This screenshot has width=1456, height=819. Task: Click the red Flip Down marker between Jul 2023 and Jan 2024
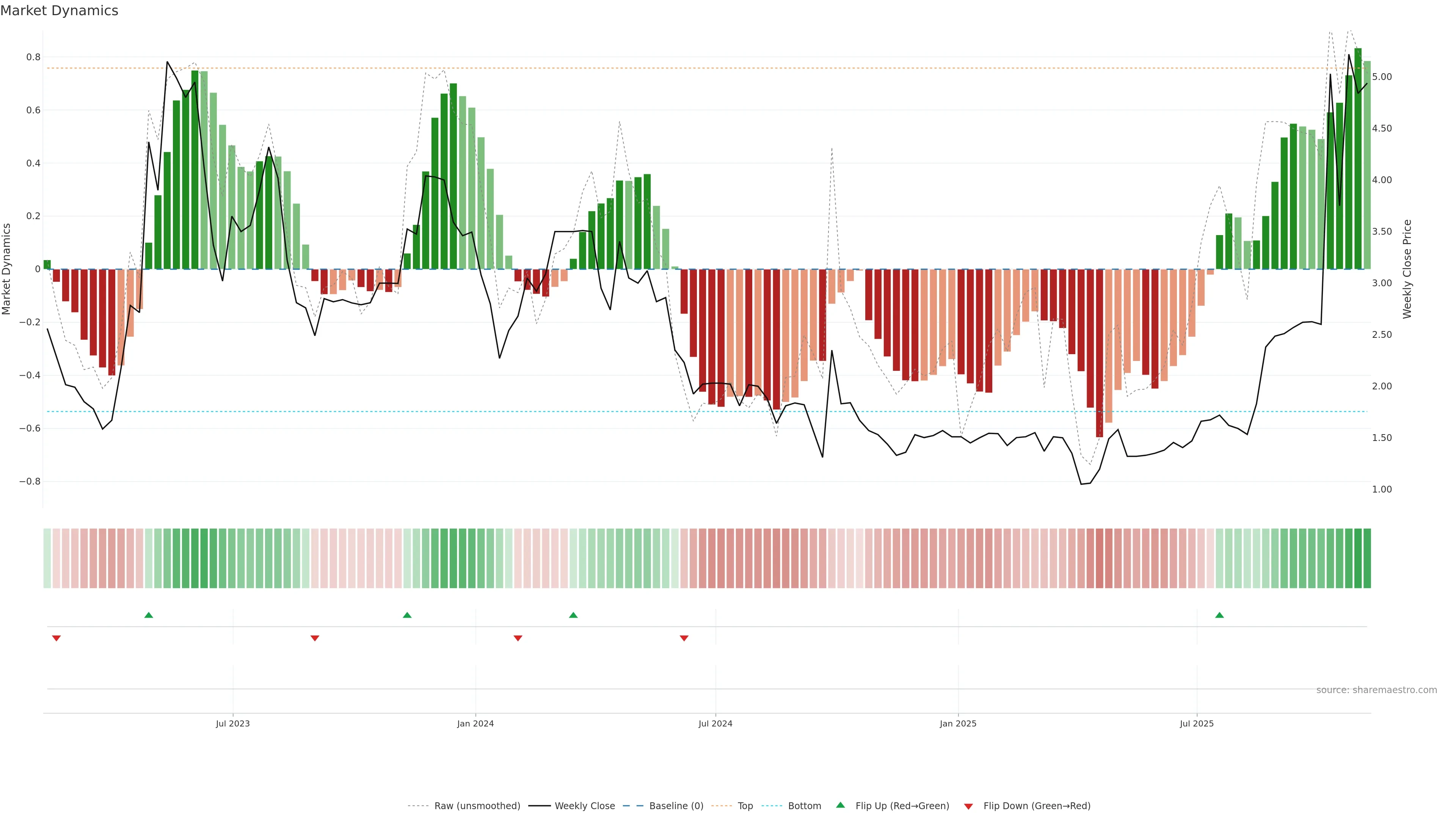(x=315, y=638)
